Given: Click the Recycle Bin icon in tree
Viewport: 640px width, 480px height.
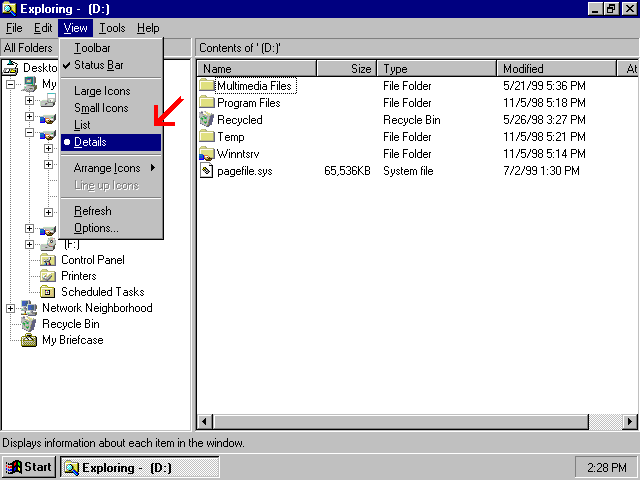Looking at the screenshot, I should tap(29, 324).
